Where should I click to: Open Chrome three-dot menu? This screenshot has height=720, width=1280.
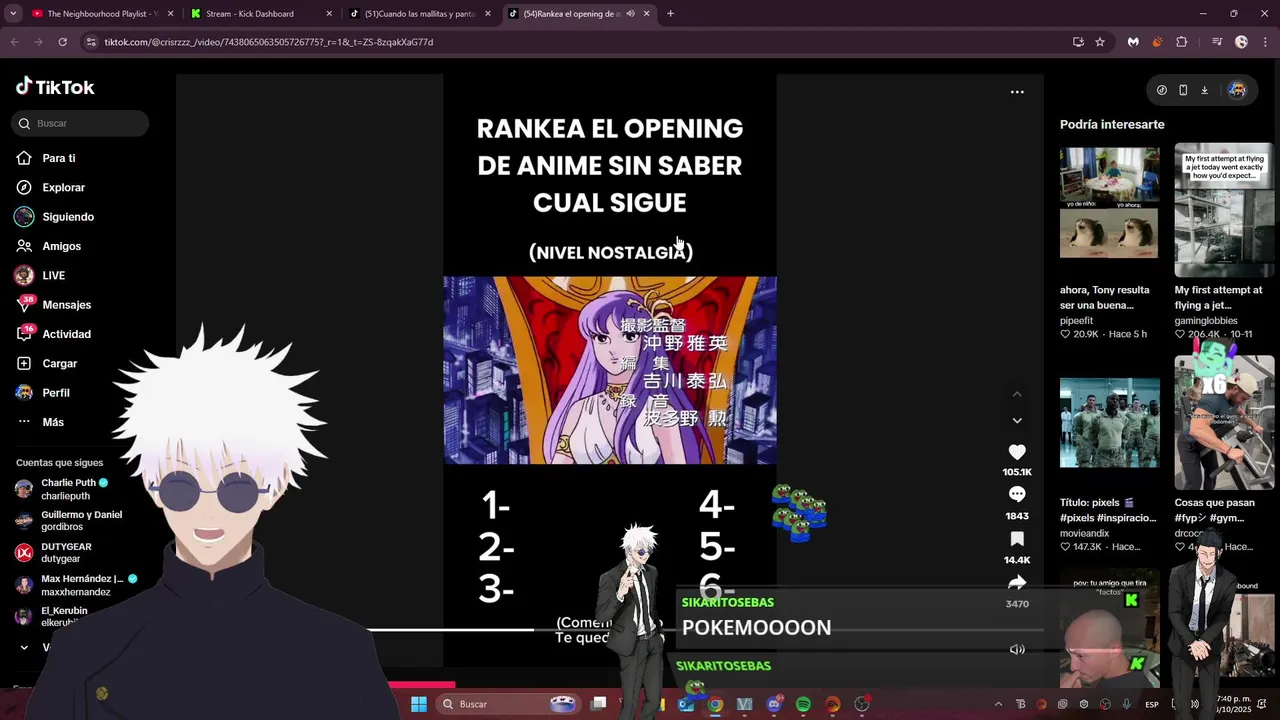click(x=1266, y=42)
